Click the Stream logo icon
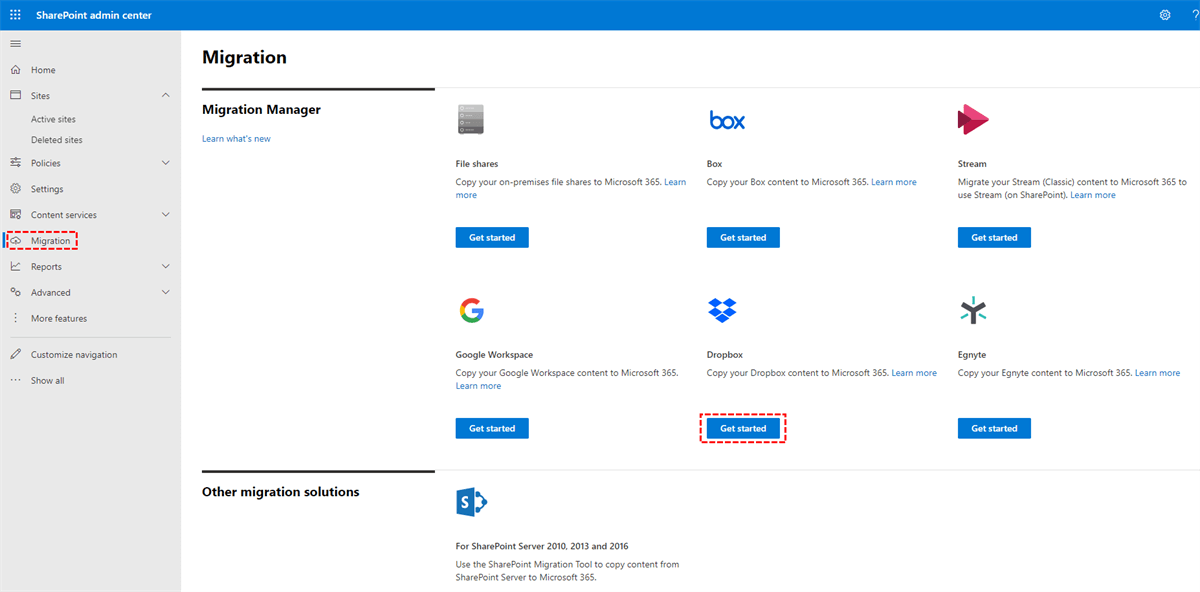 [x=972, y=120]
